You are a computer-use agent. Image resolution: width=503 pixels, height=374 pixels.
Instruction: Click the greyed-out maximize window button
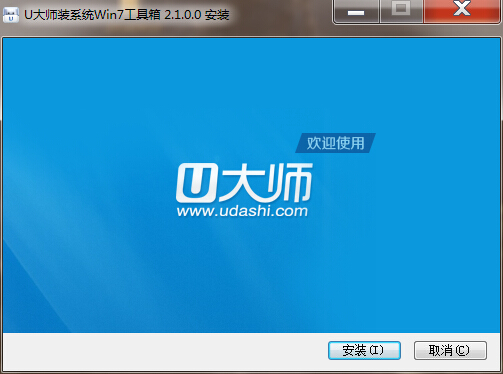pos(401,11)
